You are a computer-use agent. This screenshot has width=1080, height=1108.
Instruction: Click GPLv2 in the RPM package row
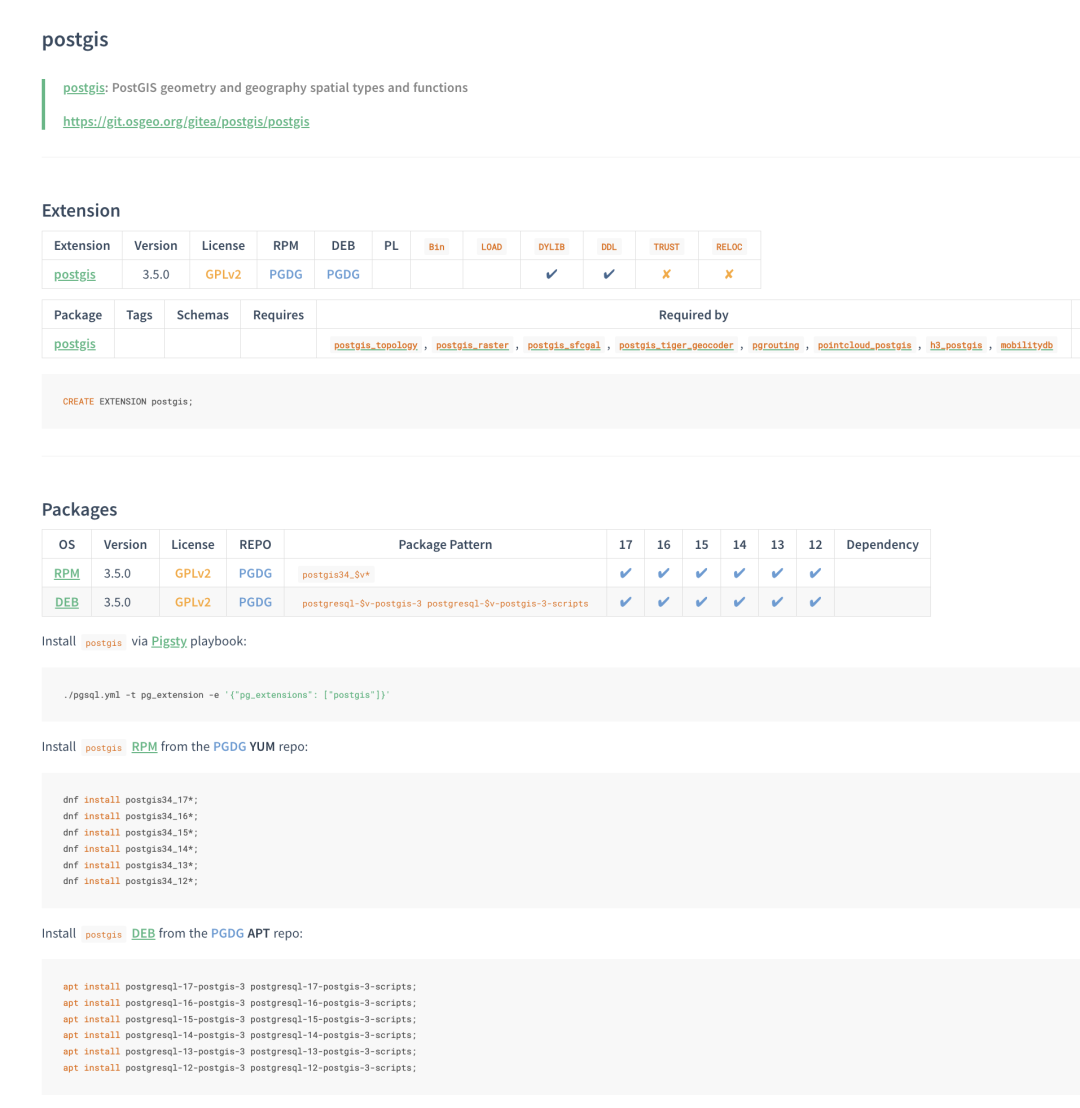tap(192, 573)
